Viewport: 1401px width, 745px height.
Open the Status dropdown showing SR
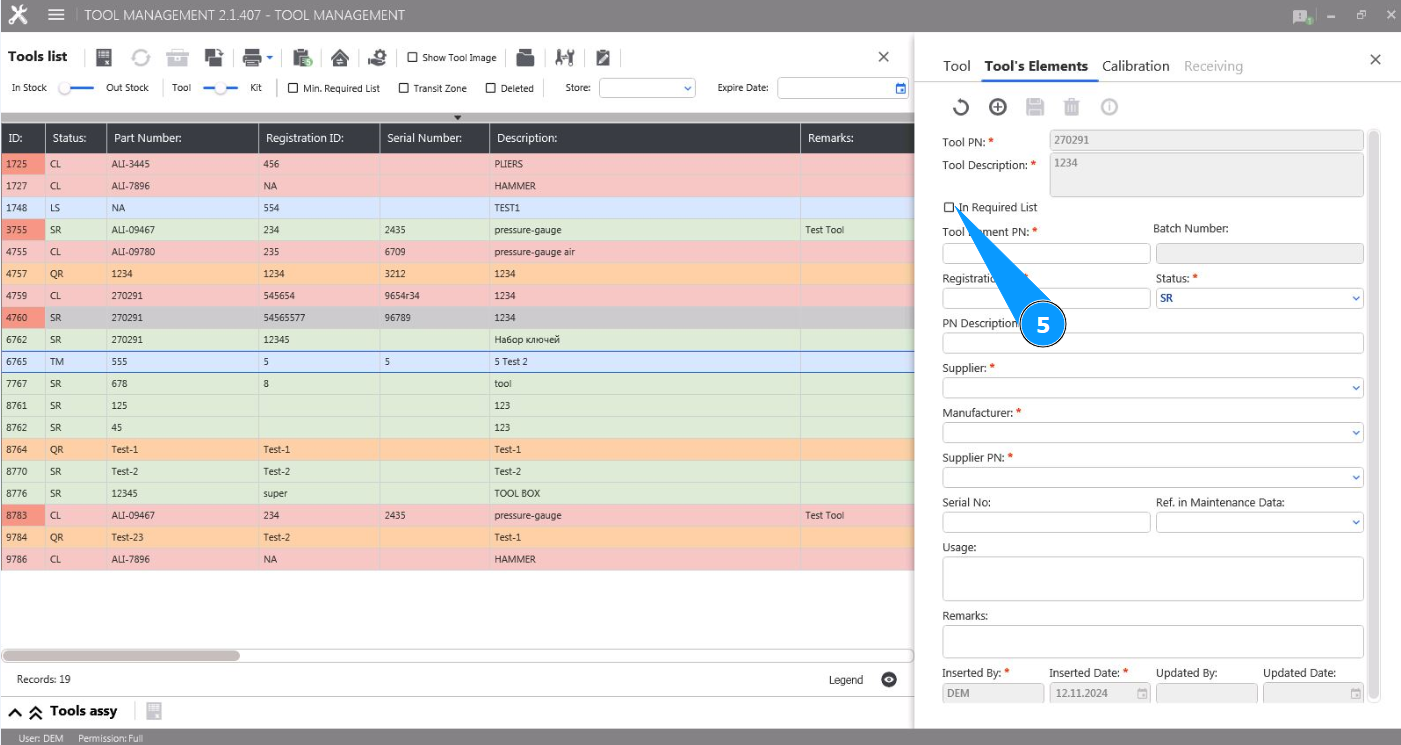pyautogui.click(x=1259, y=298)
